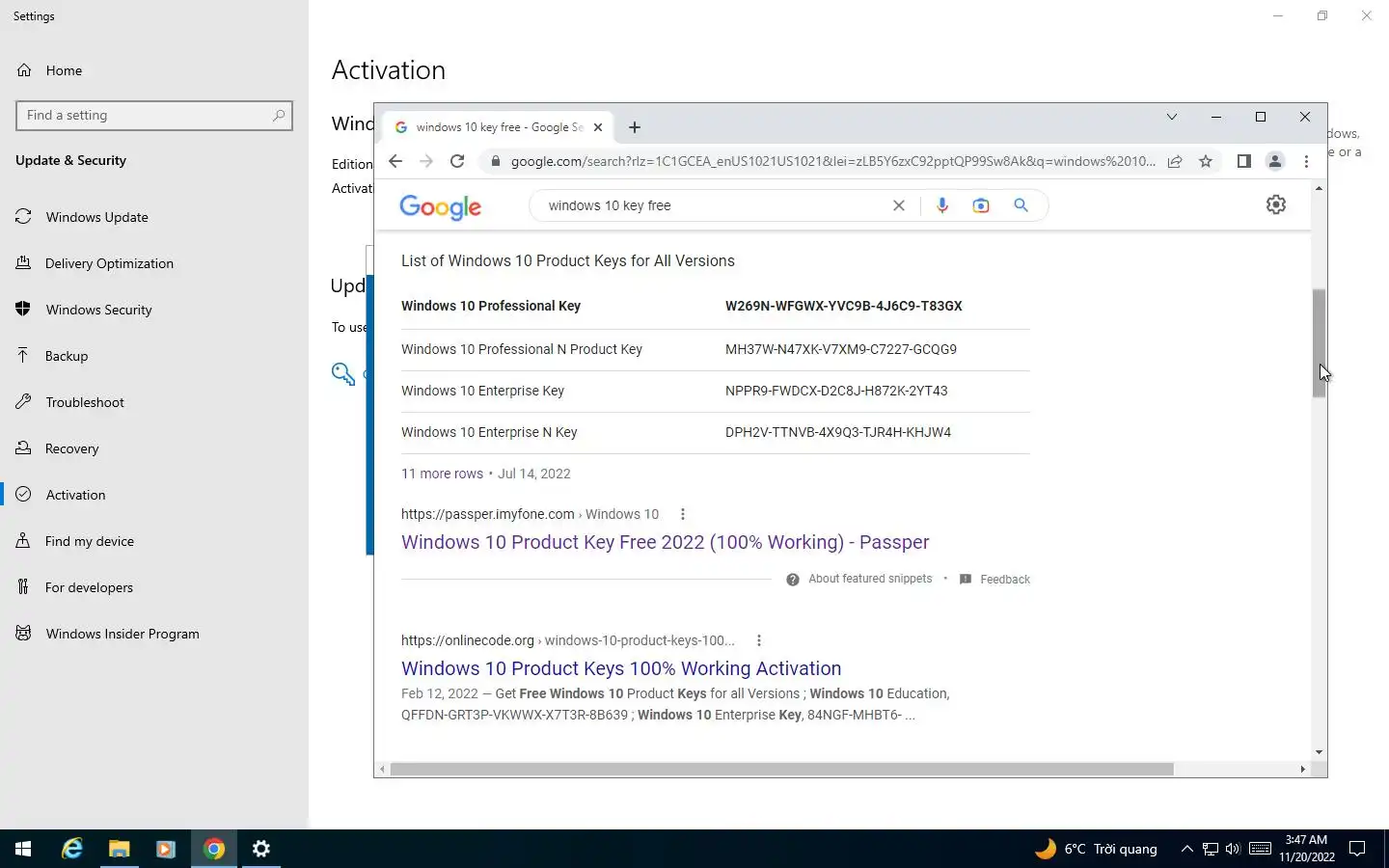Viewport: 1389px width, 868px height.
Task: Open Find my device in Settings
Action: [154, 541]
